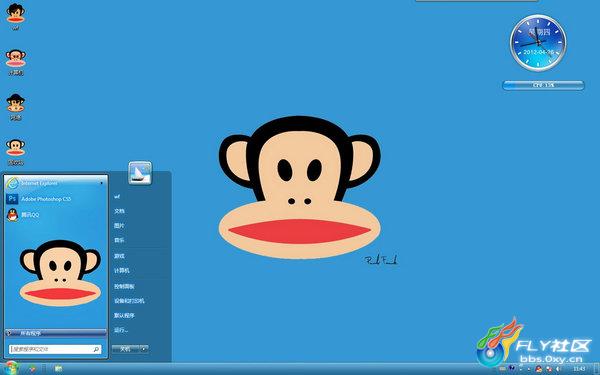Click the 关机 shutdown button

[126, 349]
